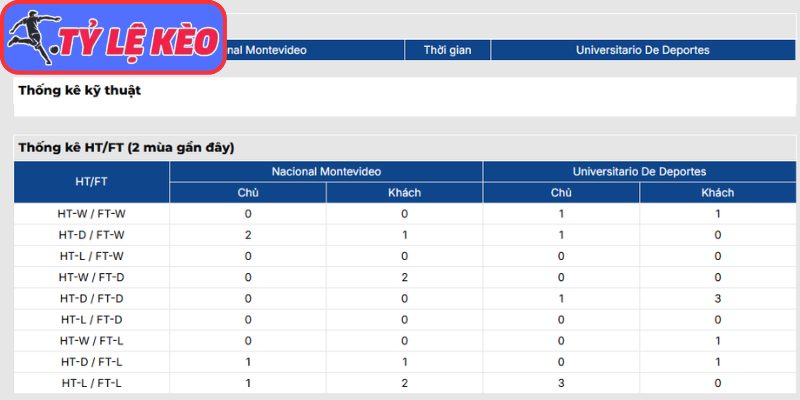Select Nacional Chủ value 0 in HT-W / FT-D row
Image resolution: width=800 pixels, height=400 pixels.
248,278
